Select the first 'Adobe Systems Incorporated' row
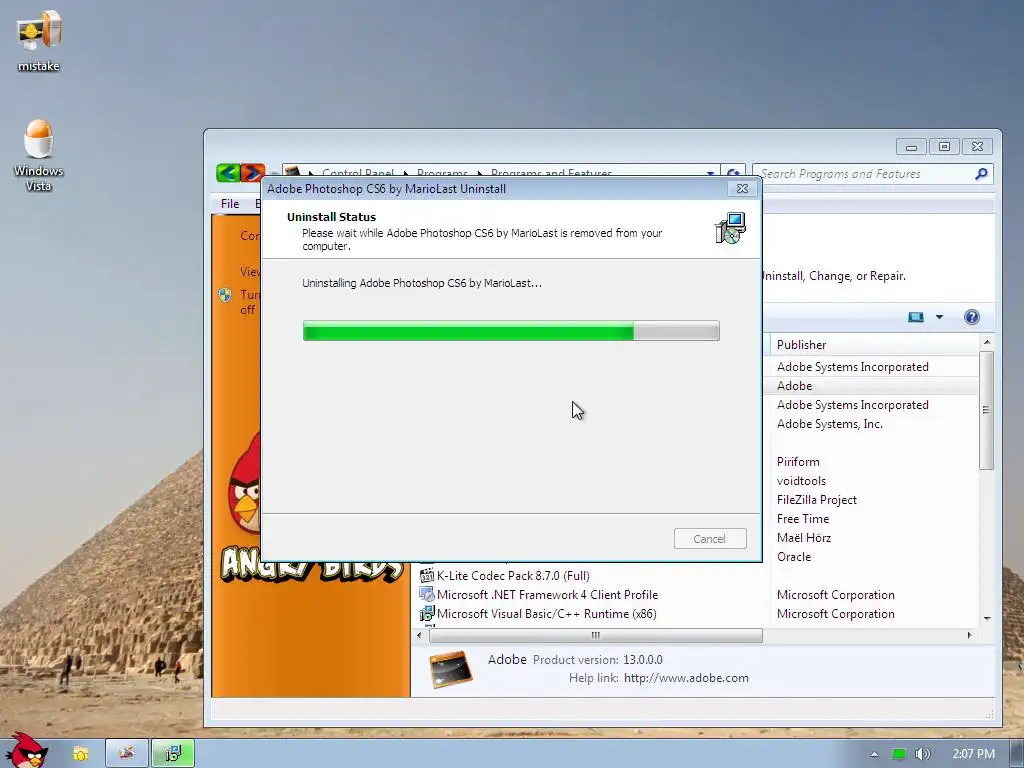This screenshot has width=1024, height=768. 852,367
